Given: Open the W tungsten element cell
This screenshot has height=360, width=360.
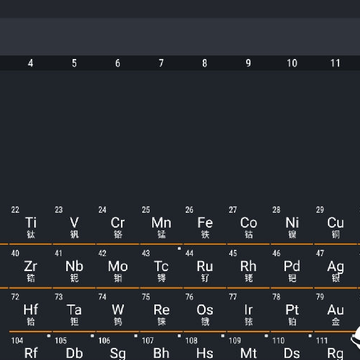Looking at the screenshot, I should coord(118,311).
